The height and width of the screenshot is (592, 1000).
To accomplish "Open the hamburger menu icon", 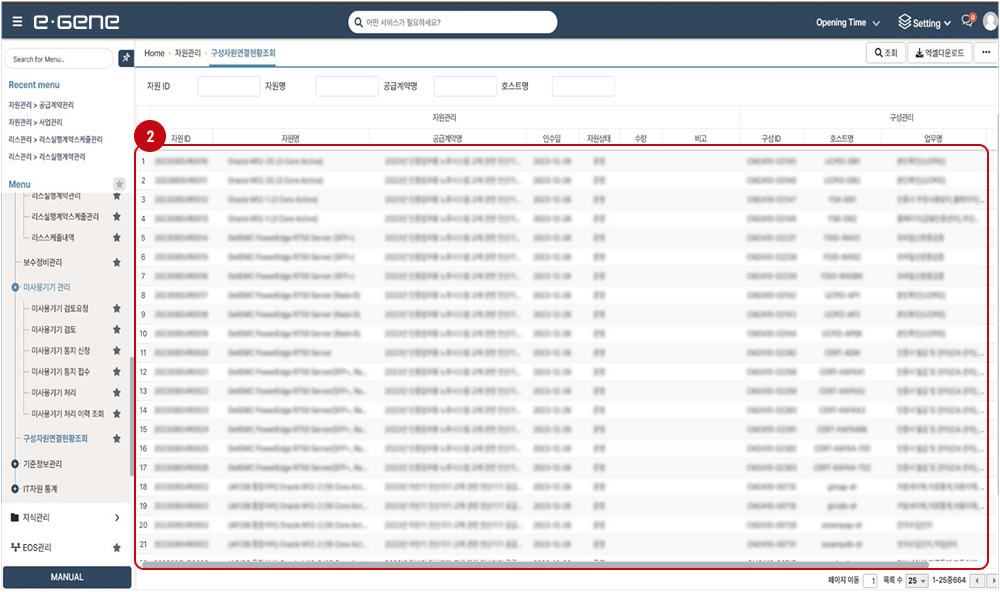I will (x=14, y=22).
